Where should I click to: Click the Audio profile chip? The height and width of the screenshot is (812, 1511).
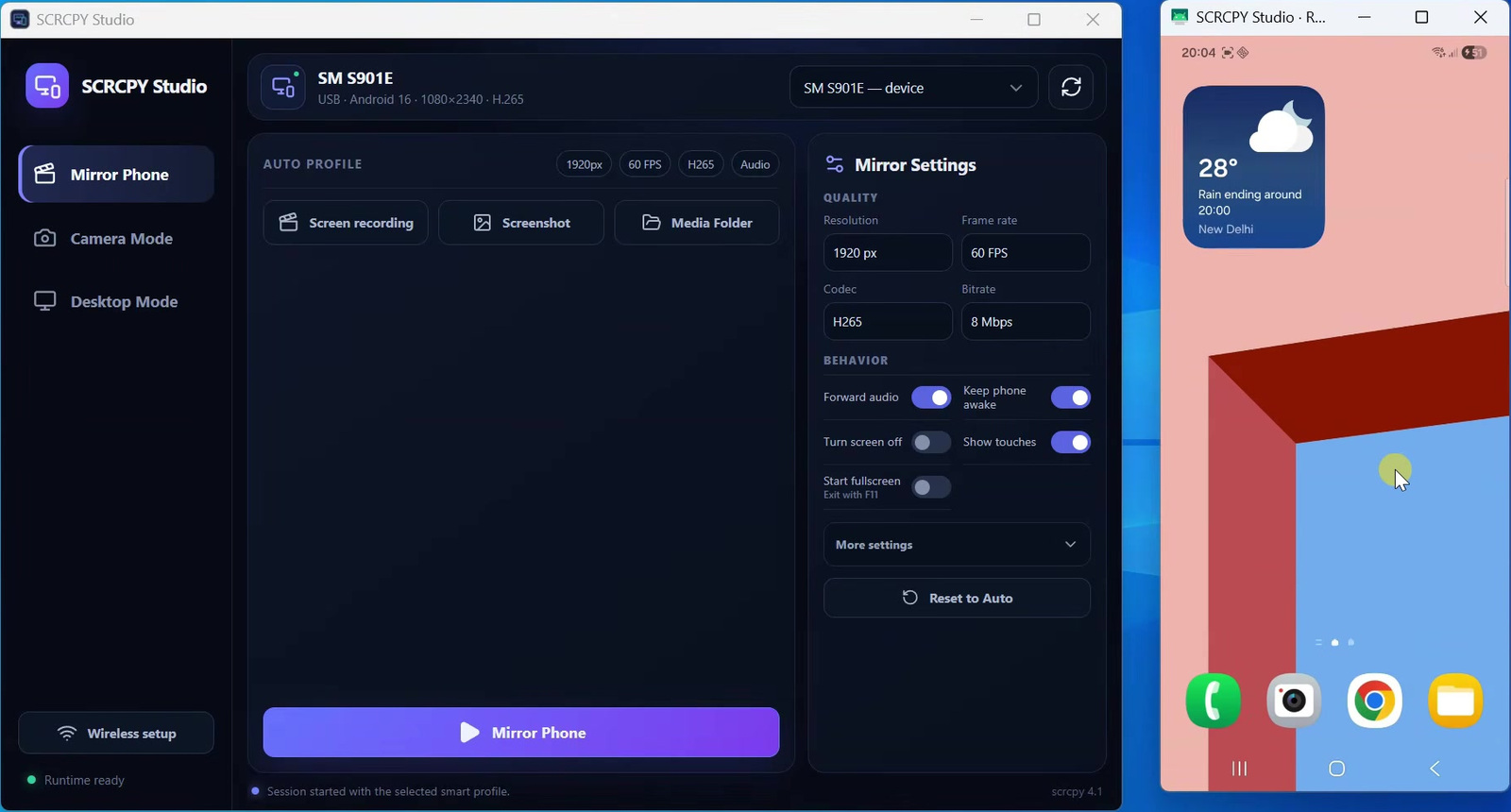755,164
